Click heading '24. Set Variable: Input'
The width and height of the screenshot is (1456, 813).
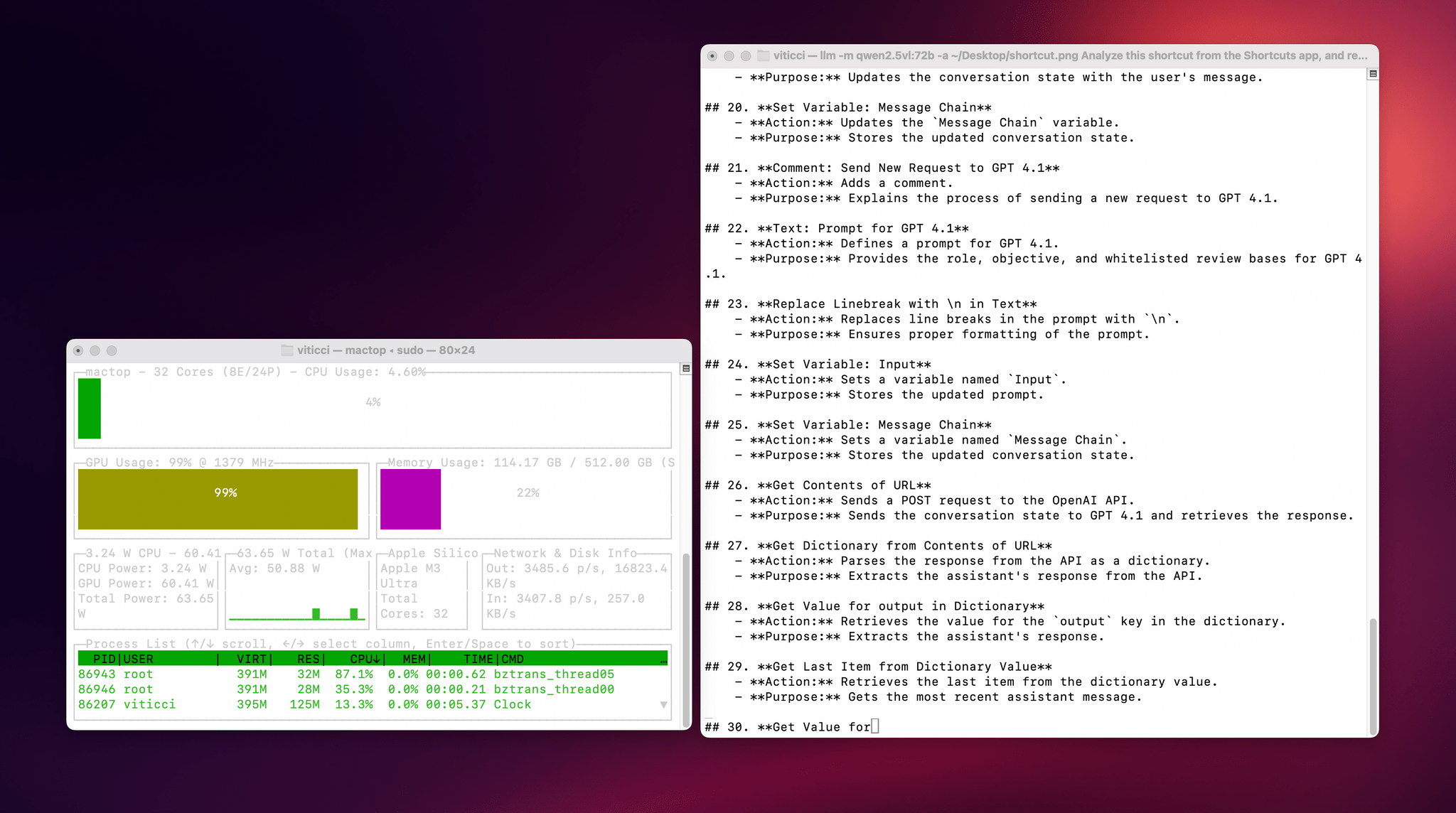pos(818,365)
